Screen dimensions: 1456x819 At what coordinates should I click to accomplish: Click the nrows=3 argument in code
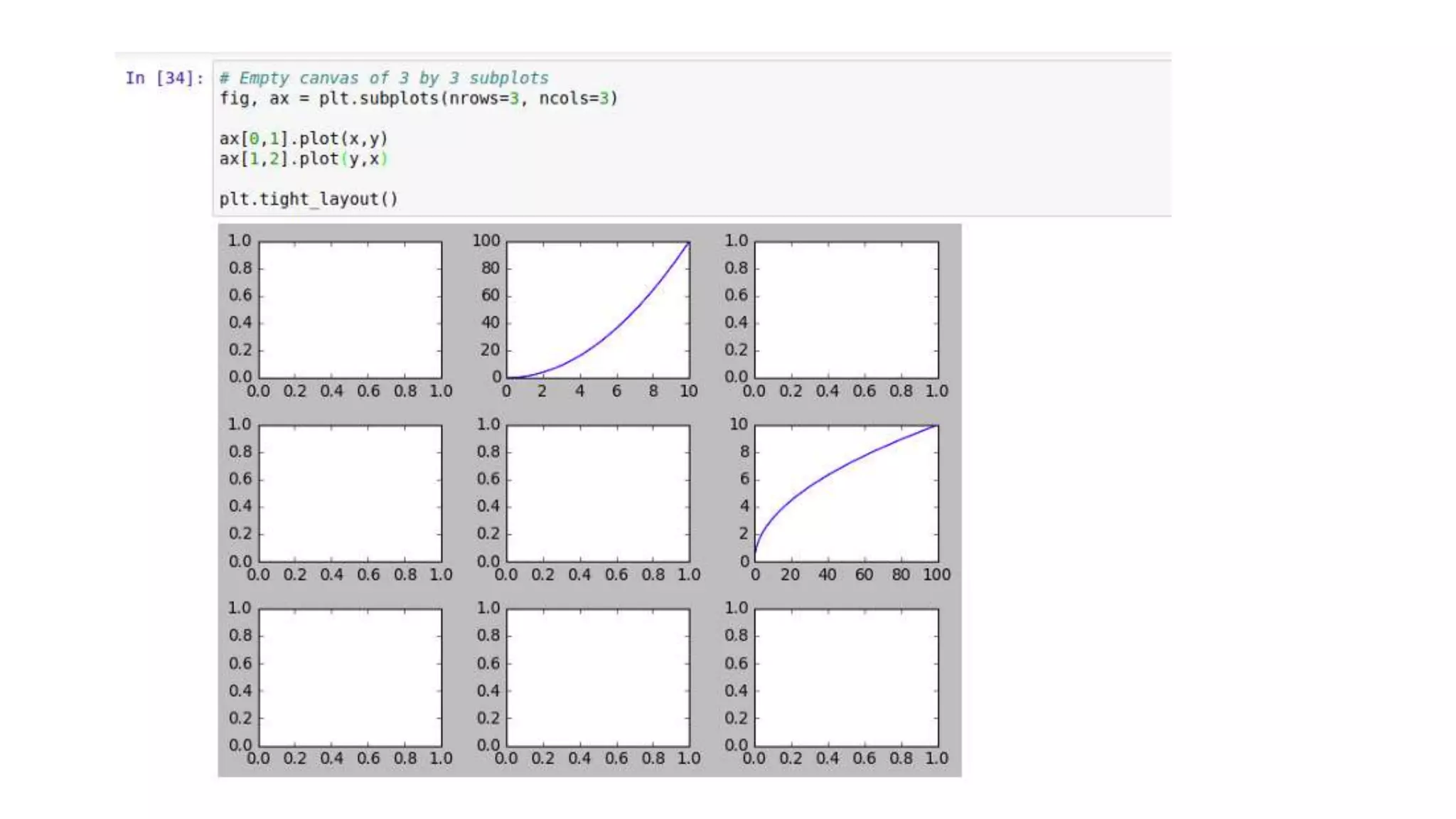coord(483,98)
